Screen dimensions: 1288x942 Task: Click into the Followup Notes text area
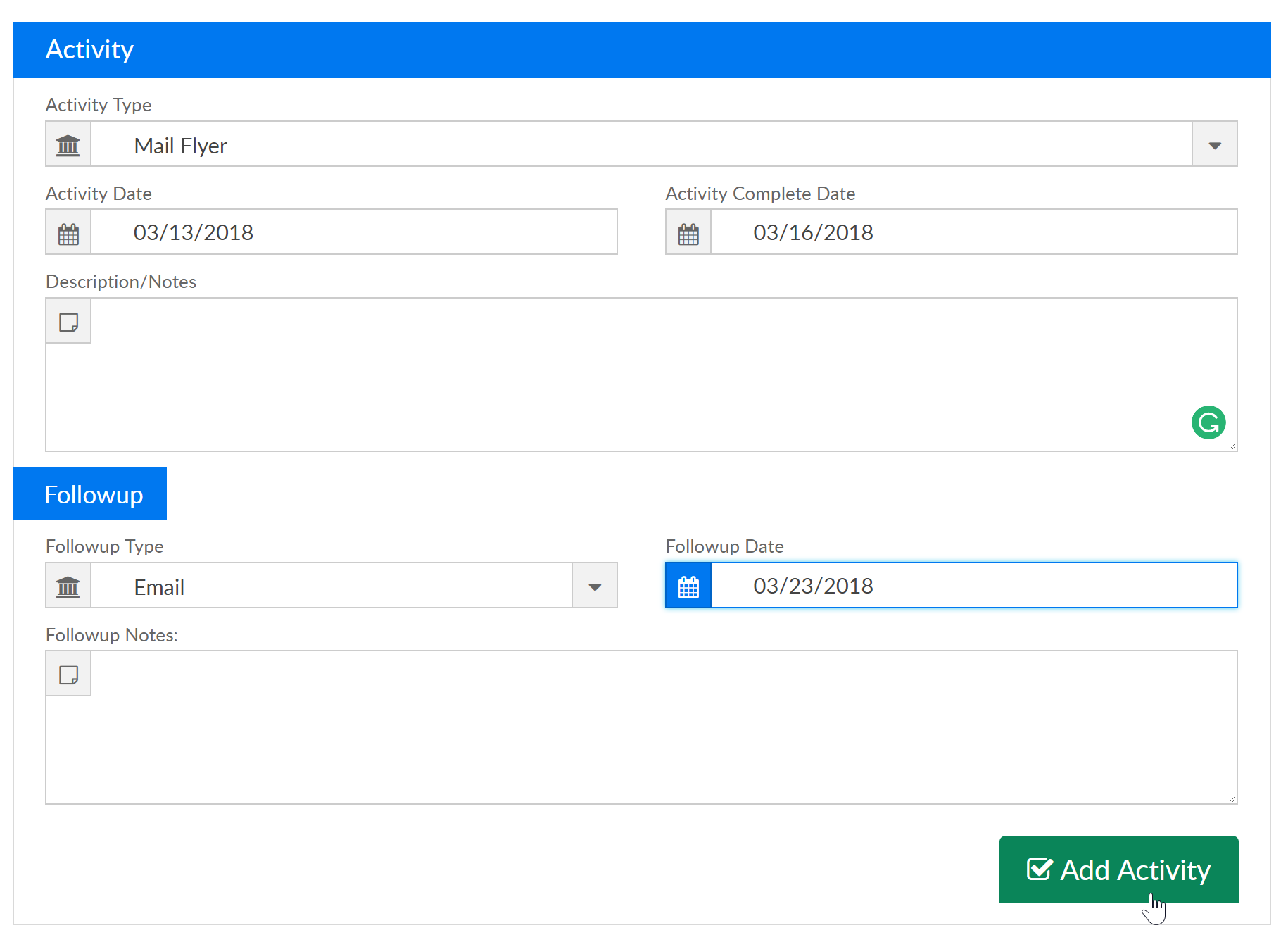(x=641, y=727)
